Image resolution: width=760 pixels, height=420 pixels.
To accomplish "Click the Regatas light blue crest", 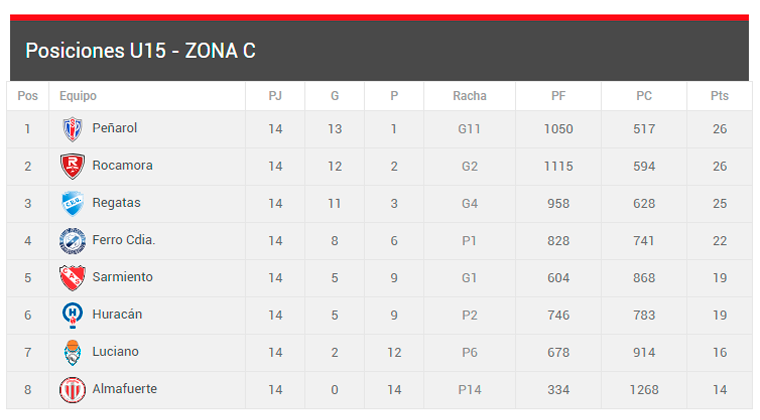I will [x=72, y=203].
